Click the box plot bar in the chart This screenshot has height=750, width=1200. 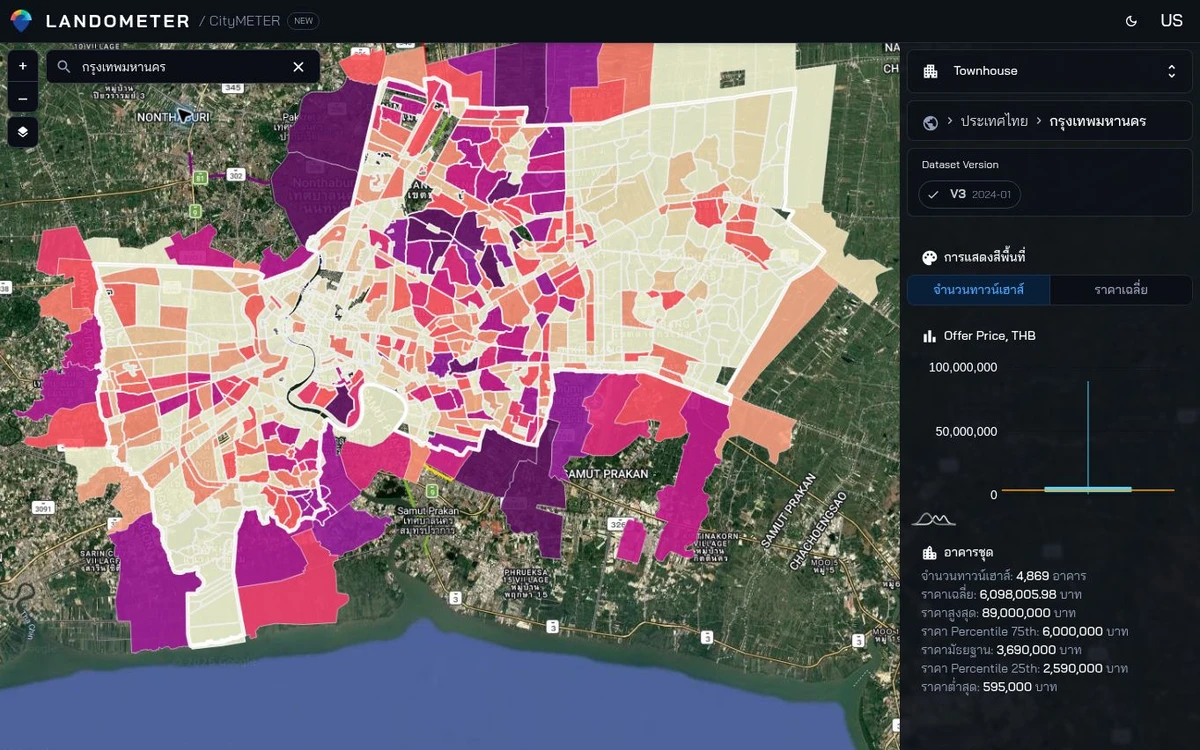tap(1088, 489)
